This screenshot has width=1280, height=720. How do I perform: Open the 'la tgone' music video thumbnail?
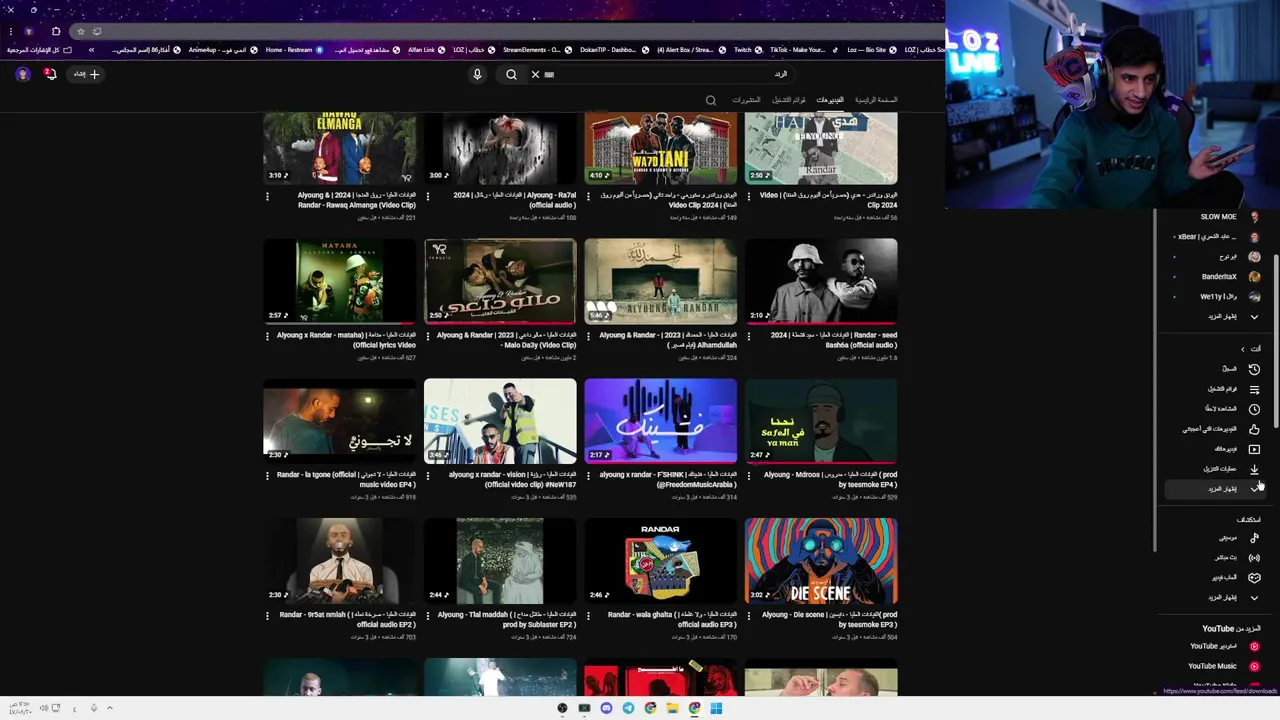(x=340, y=421)
